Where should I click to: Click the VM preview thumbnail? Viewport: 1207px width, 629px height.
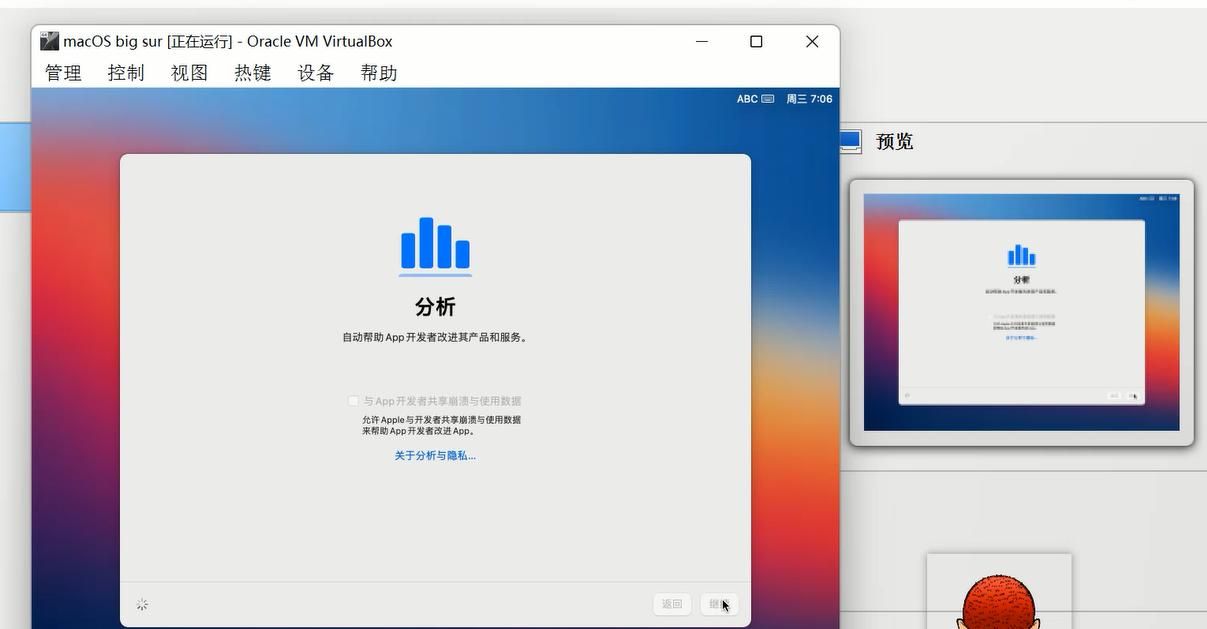pos(1021,312)
